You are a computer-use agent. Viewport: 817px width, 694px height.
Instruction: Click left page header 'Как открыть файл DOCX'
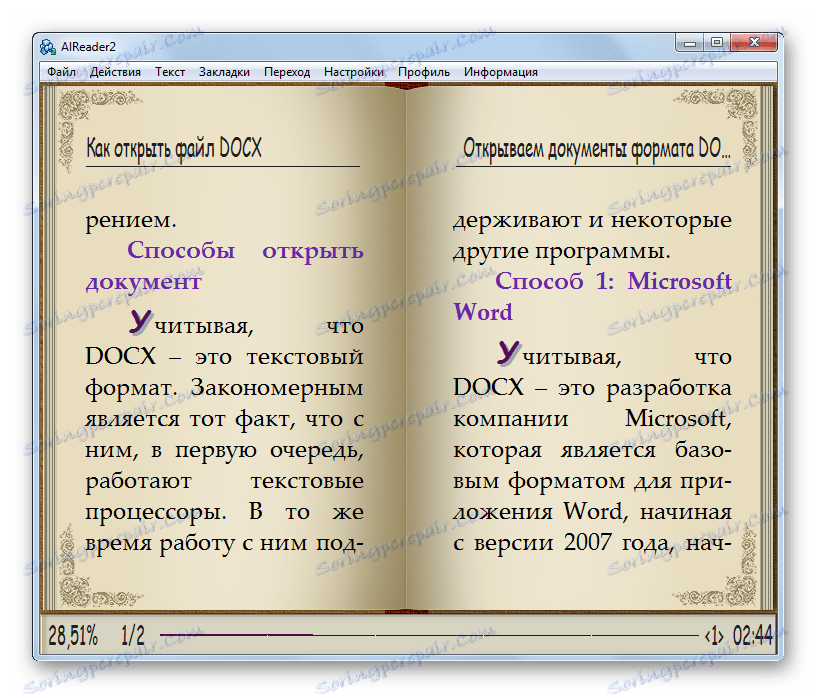point(174,148)
